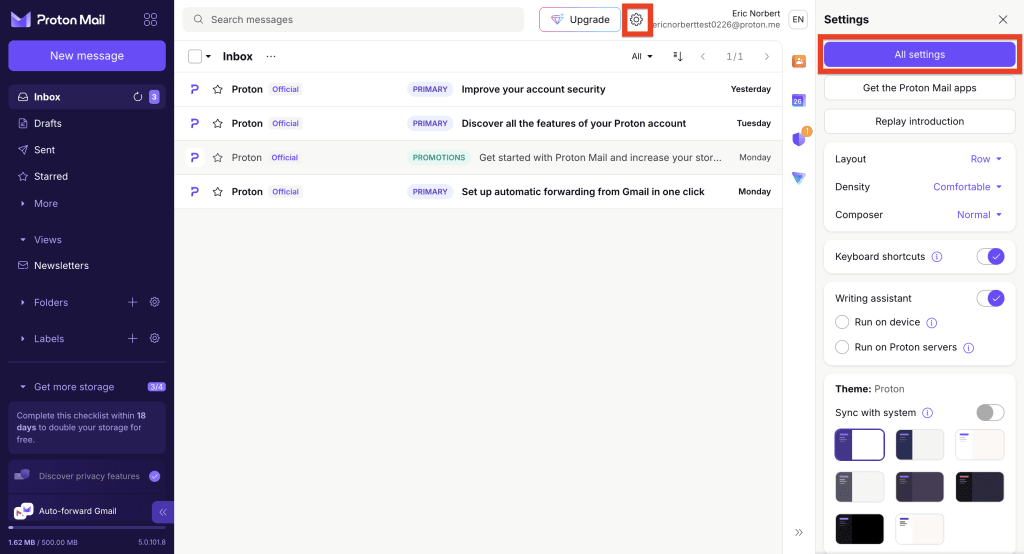Image resolution: width=1024 pixels, height=554 pixels.
Task: Close the Settings panel
Action: 1003,20
